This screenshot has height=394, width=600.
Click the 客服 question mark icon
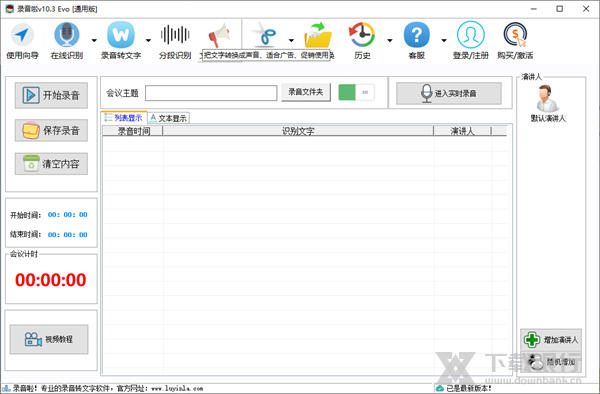[417, 35]
